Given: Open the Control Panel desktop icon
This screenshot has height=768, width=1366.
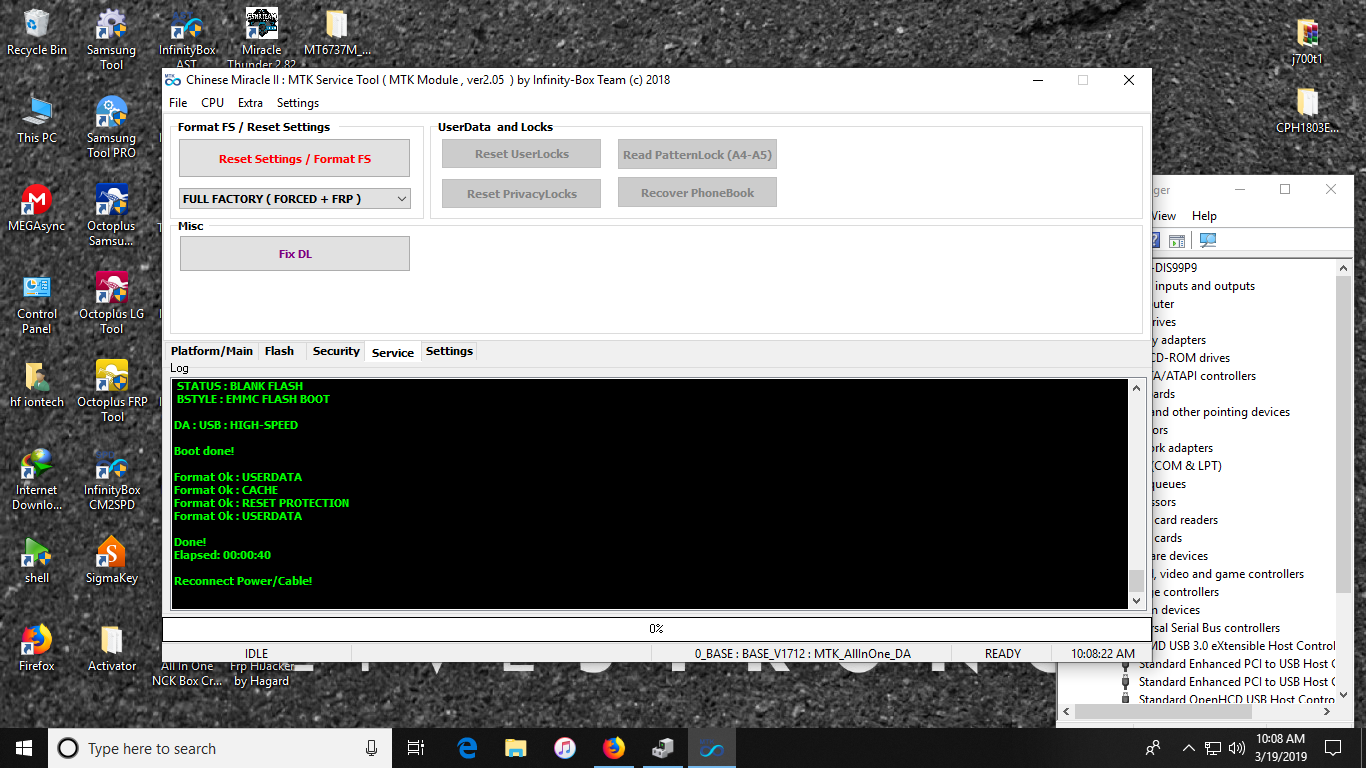Looking at the screenshot, I should pos(37,304).
